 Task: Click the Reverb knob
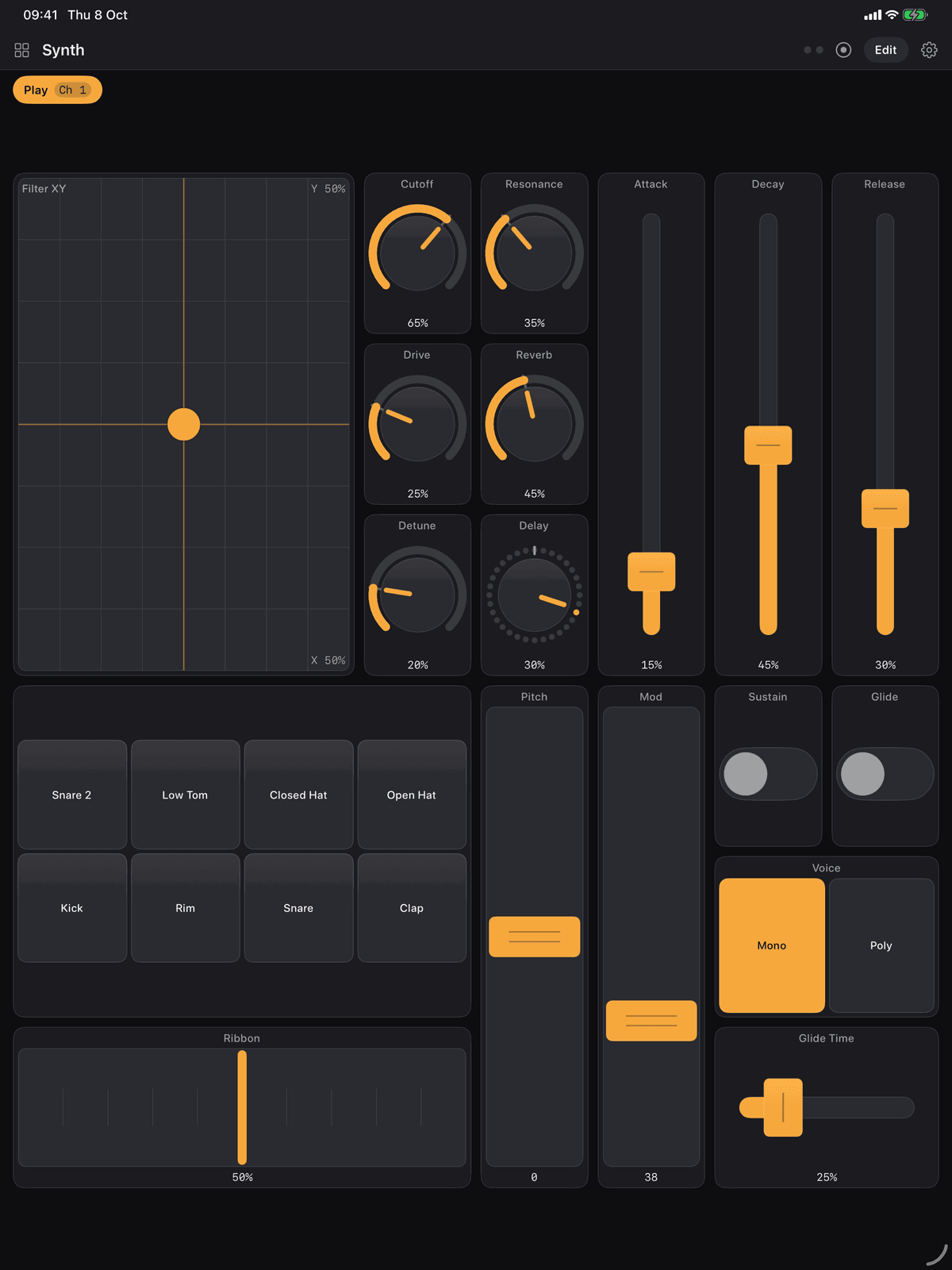(x=534, y=424)
